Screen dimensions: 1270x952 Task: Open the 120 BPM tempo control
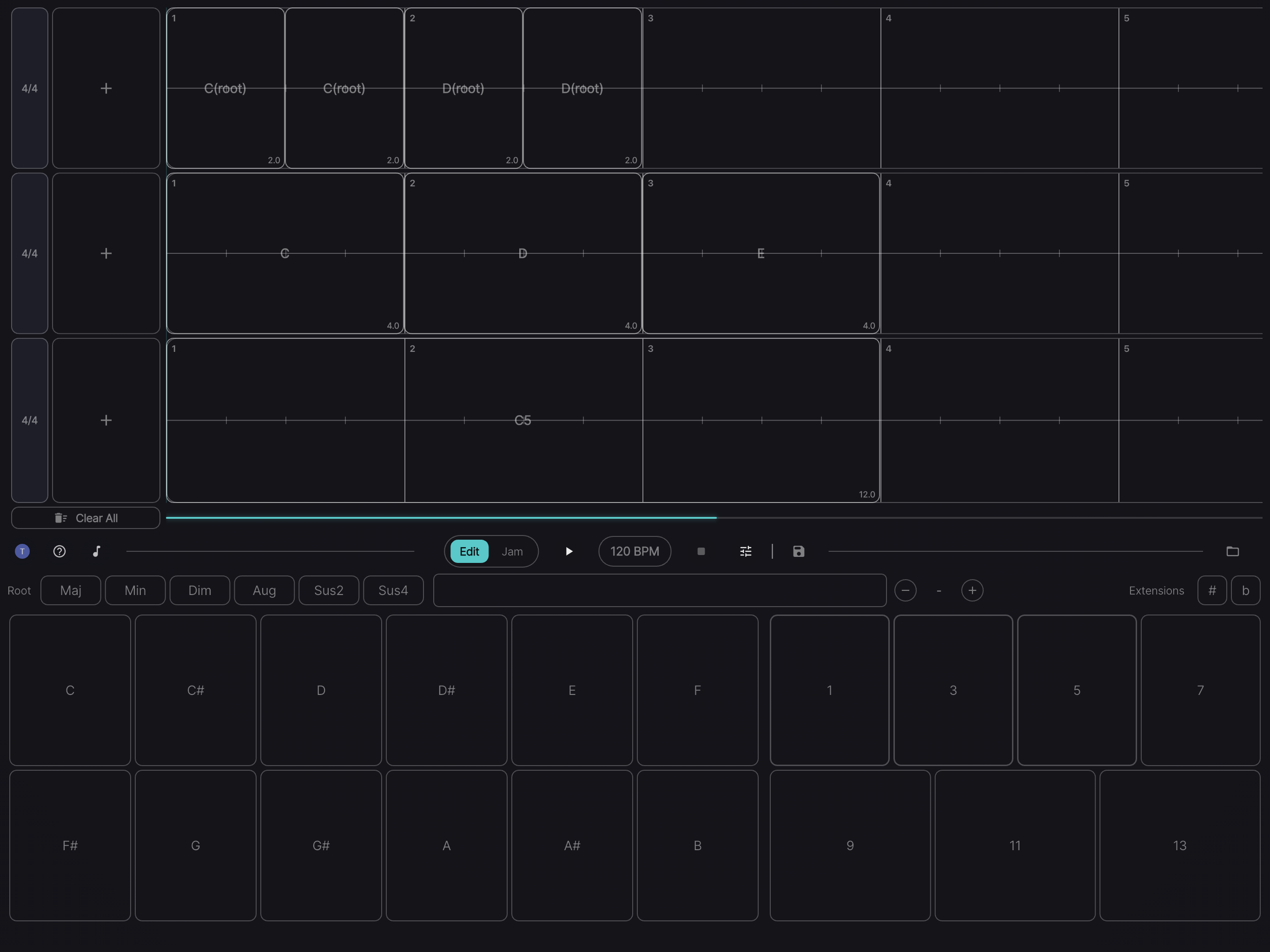click(x=635, y=551)
